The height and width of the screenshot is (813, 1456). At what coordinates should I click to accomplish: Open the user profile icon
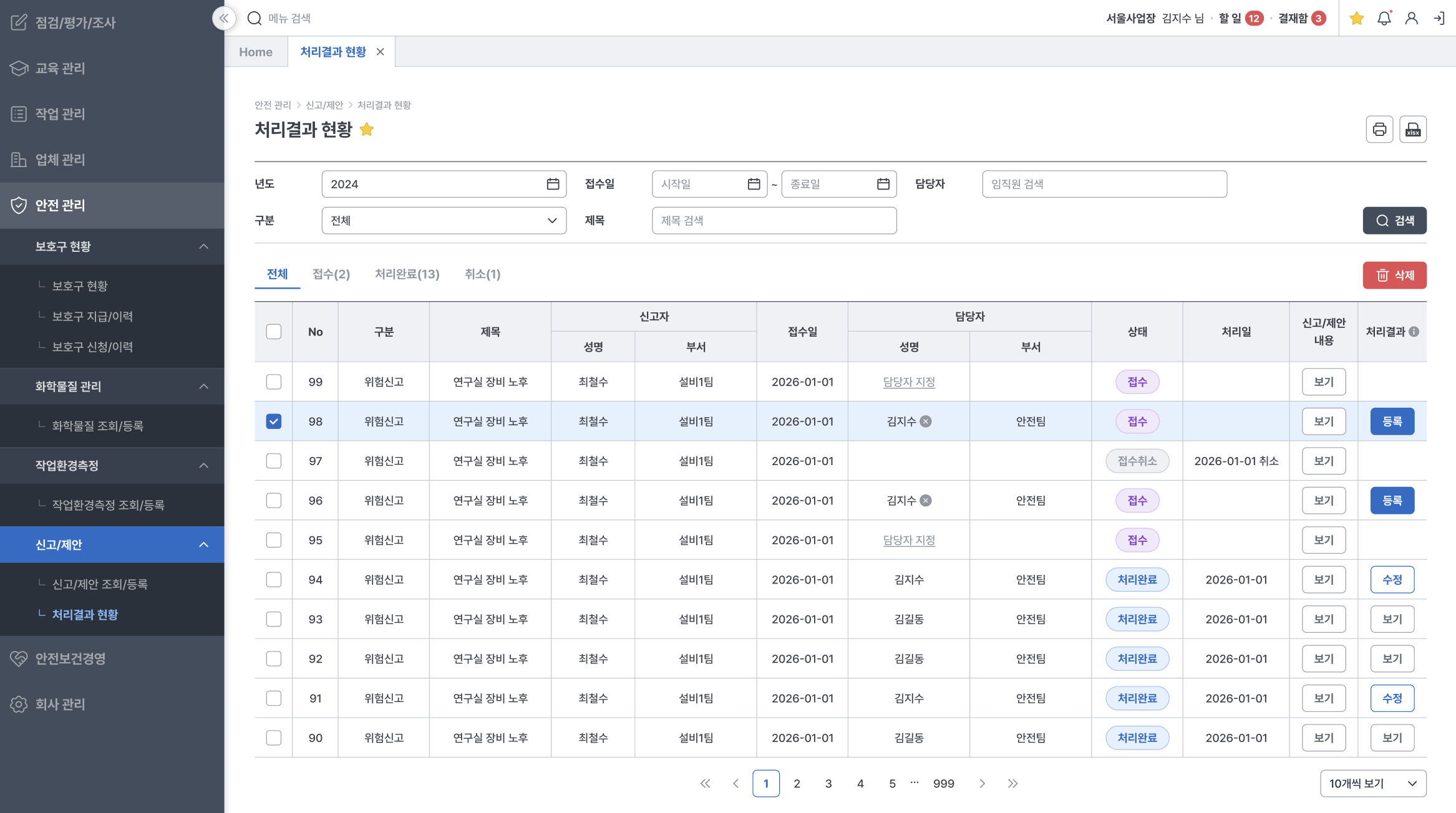coord(1411,18)
